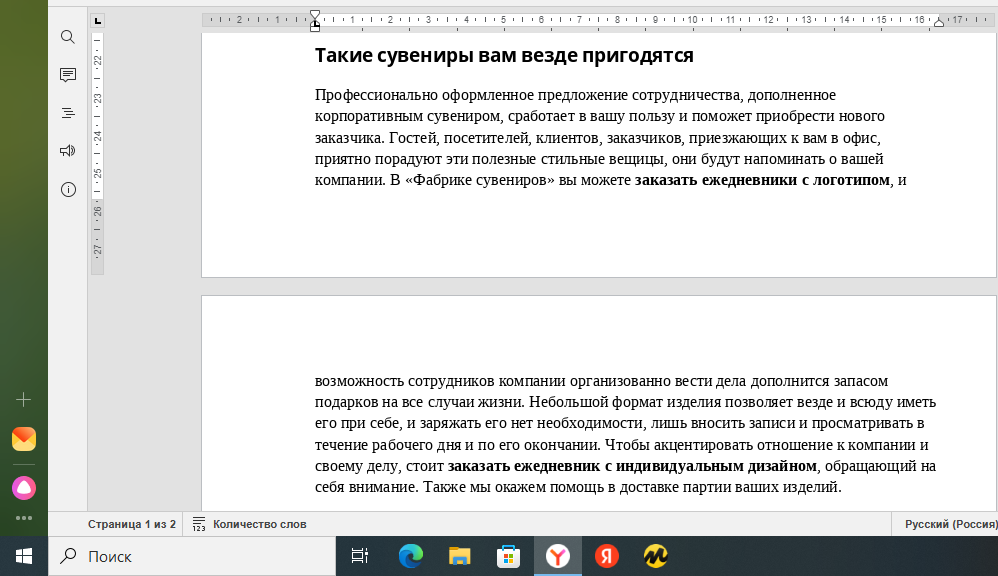This screenshot has width=998, height=576.
Task: Click the taskbar search box 'Поиск'
Action: 192,556
